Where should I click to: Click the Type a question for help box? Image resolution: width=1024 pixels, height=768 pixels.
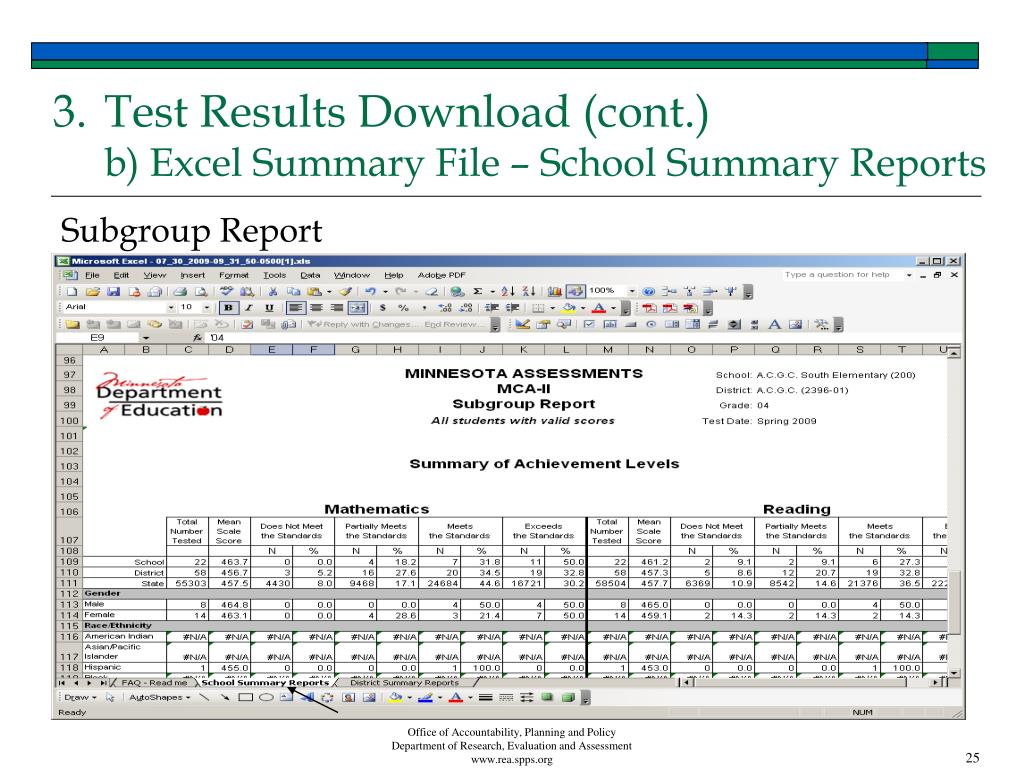(842, 275)
